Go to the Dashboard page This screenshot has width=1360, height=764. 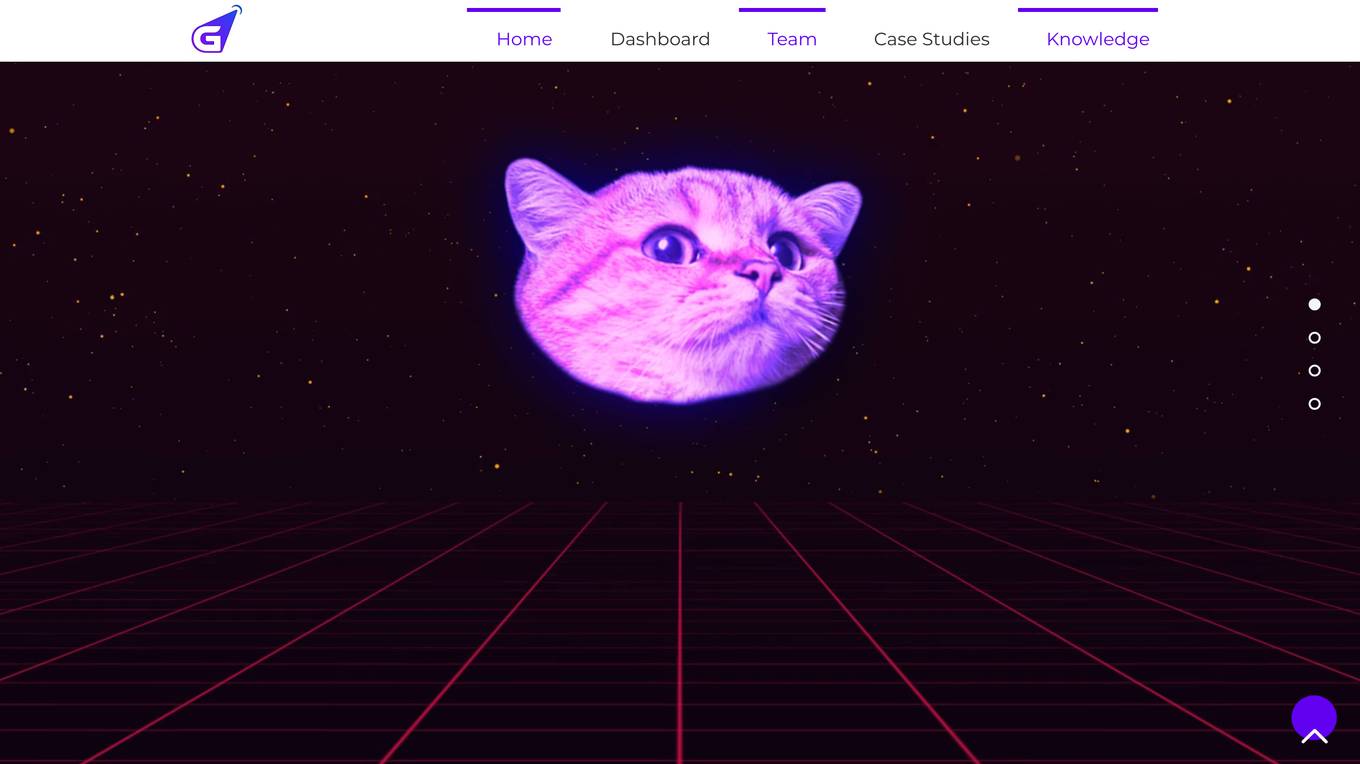660,39
